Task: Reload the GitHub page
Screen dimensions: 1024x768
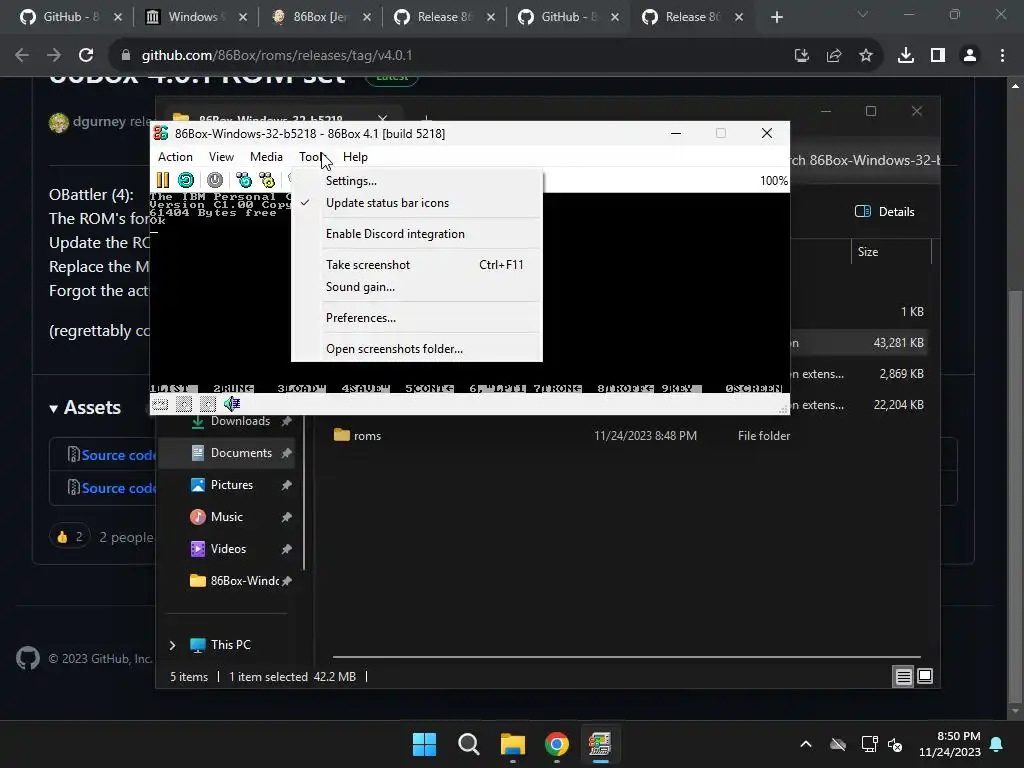Action: [86, 56]
